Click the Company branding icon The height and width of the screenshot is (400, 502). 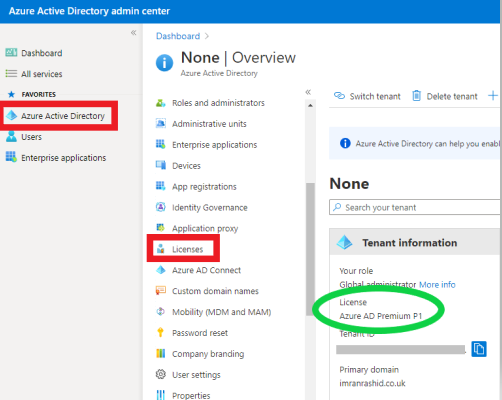(161, 353)
